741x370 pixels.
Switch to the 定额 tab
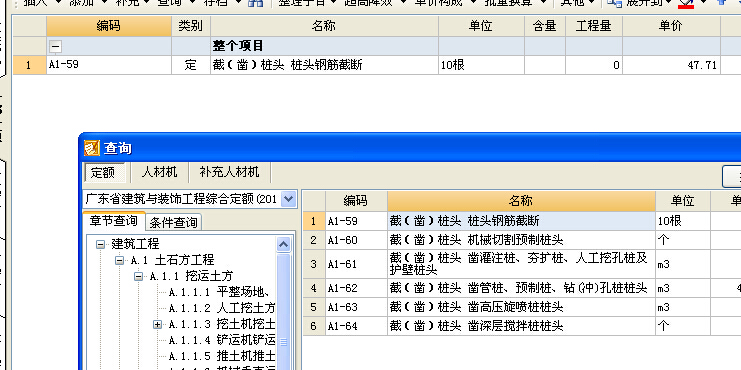pos(104,172)
